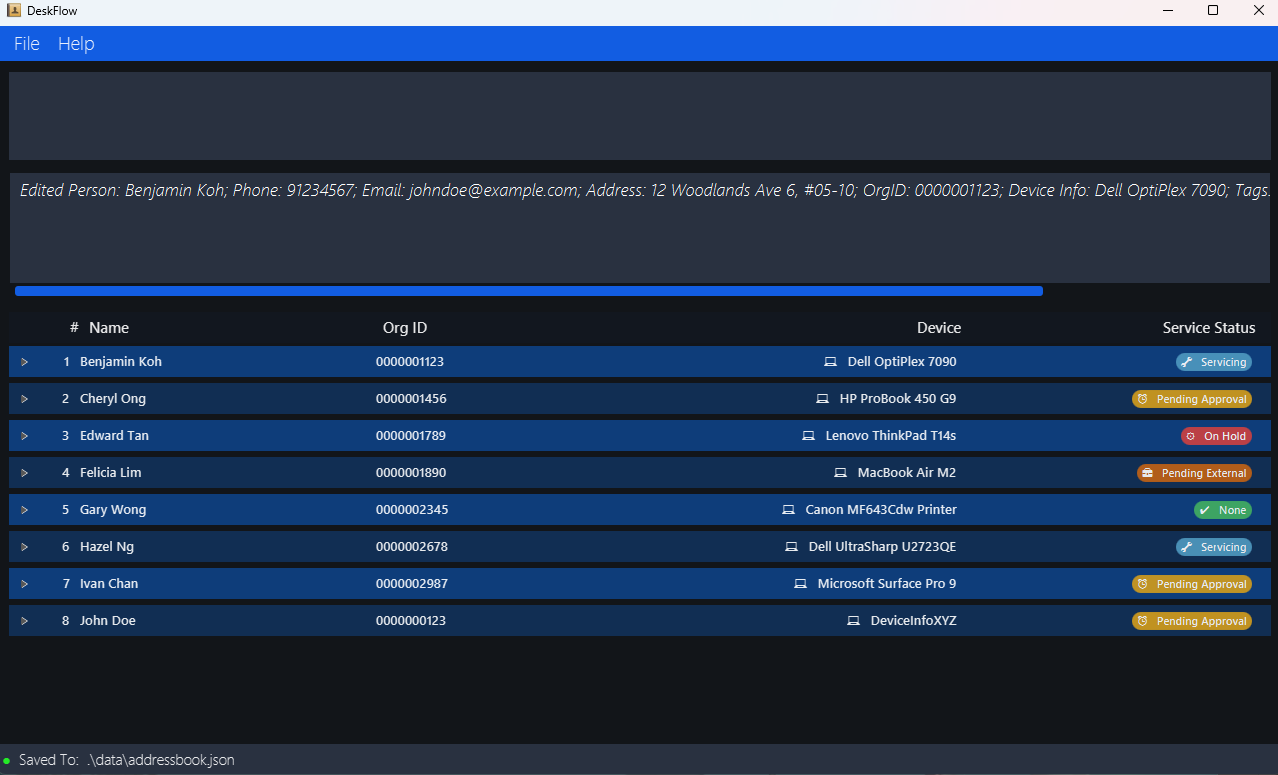Click the DeskFlow app icon in title bar
1278x775 pixels.
point(14,10)
